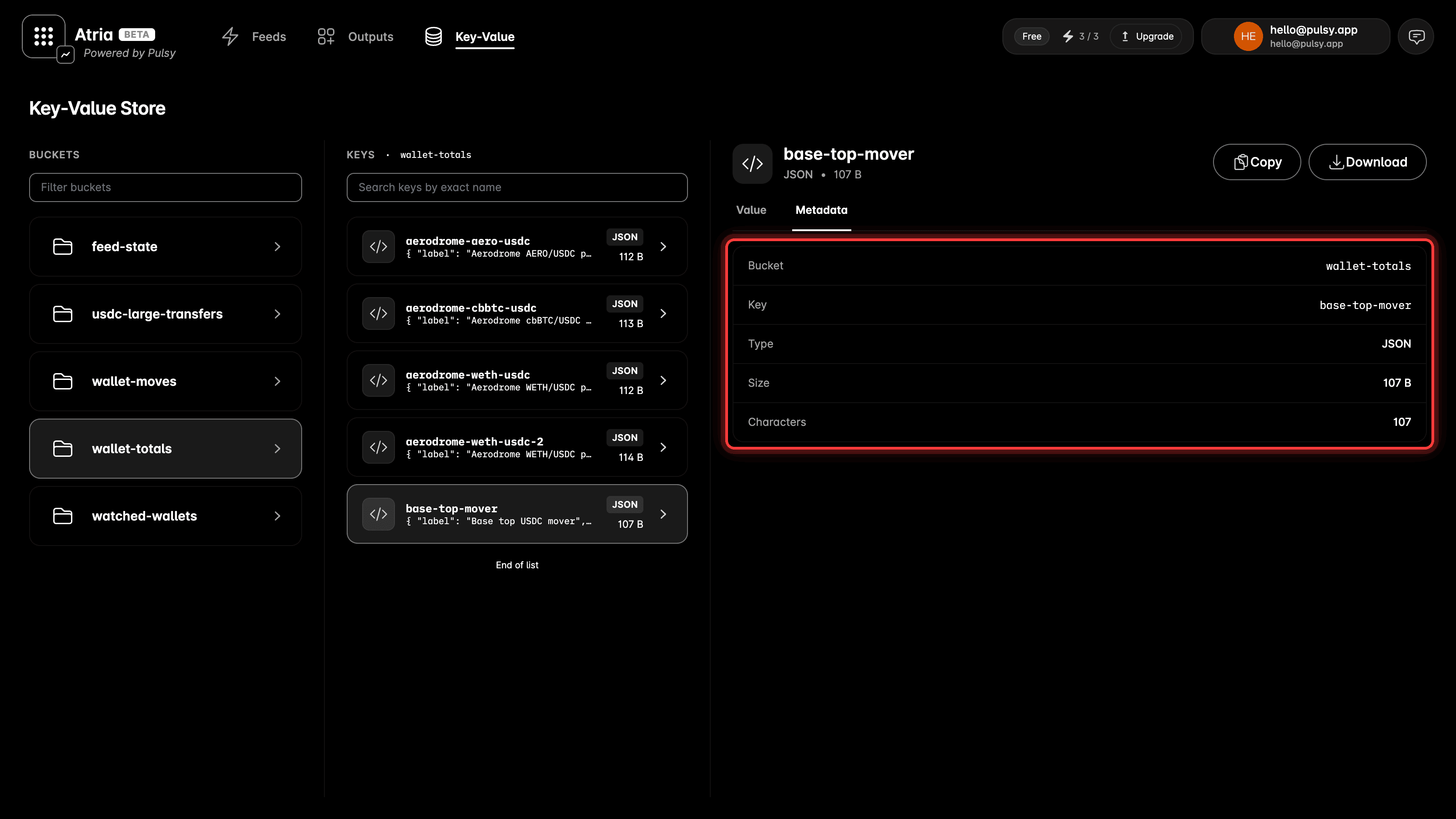Screen dimensions: 1456x819
Task: Click the Powered by Pulsy text
Action: click(x=129, y=53)
